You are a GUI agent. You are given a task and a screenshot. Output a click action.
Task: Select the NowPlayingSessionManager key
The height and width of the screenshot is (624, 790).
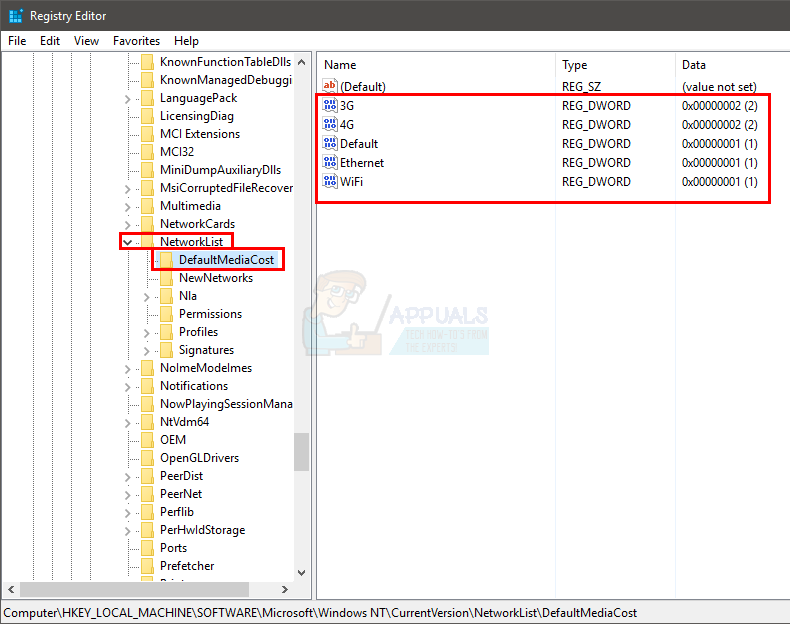pos(226,404)
